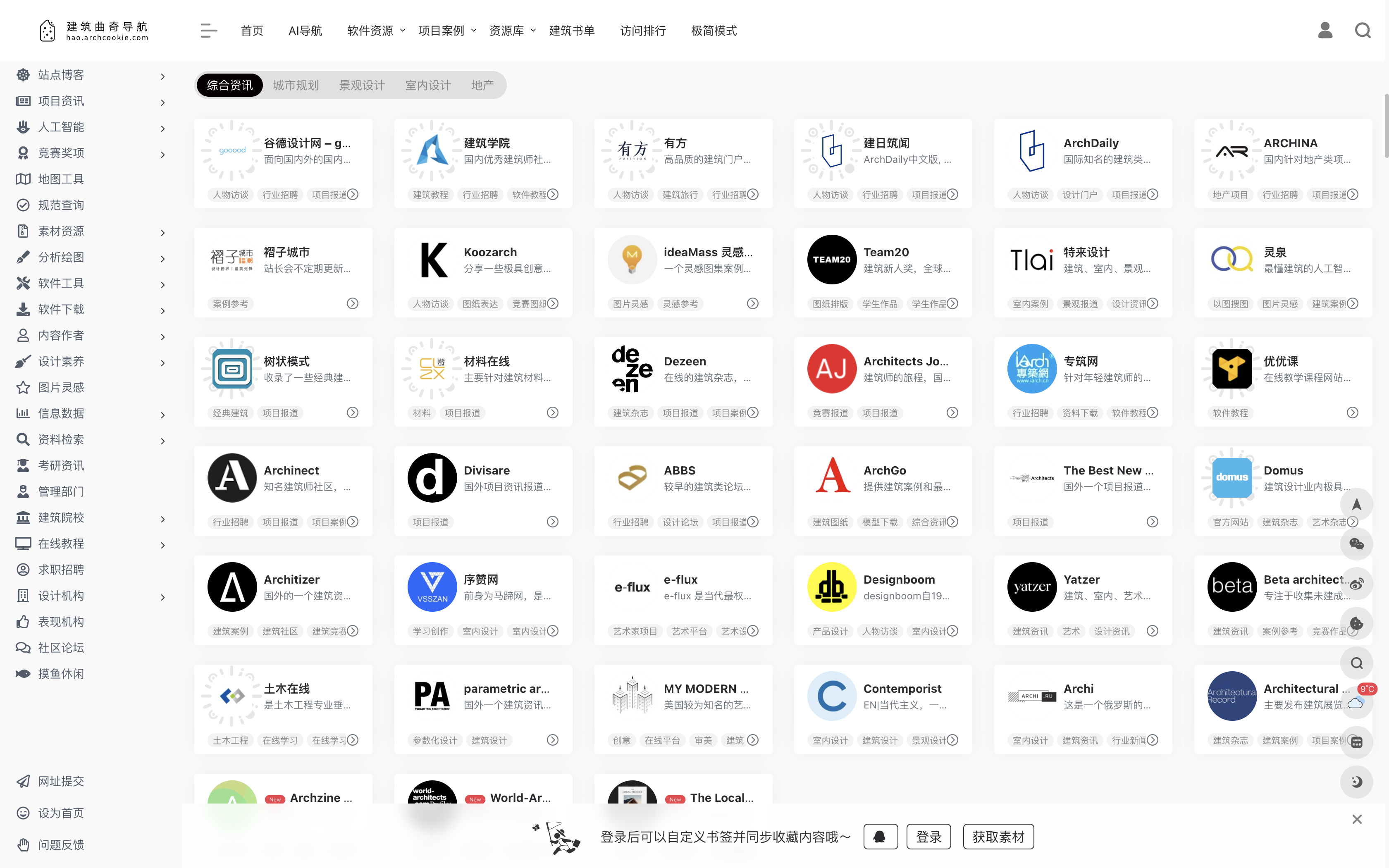Select the 综合资讯 tab
The width and height of the screenshot is (1389, 868).
[229, 85]
